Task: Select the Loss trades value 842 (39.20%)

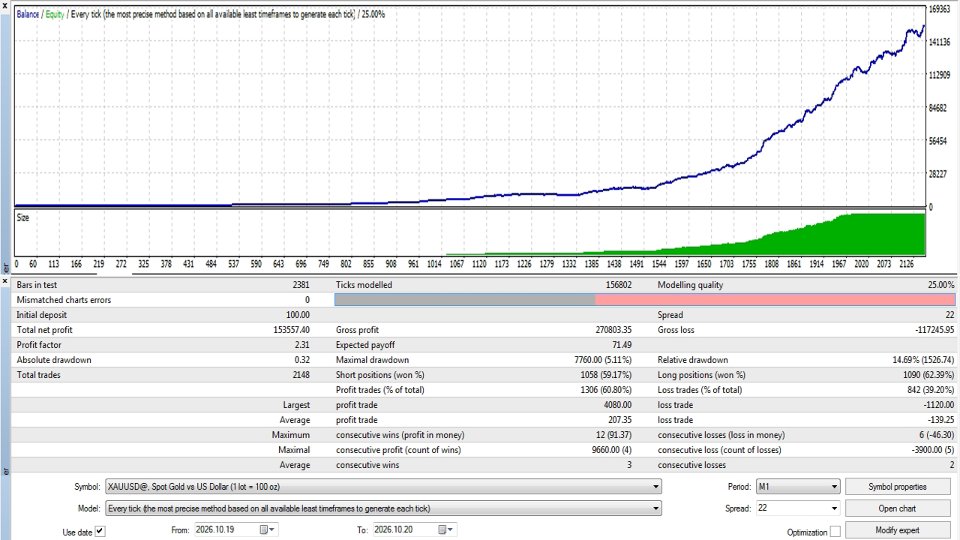Action: coord(931,390)
